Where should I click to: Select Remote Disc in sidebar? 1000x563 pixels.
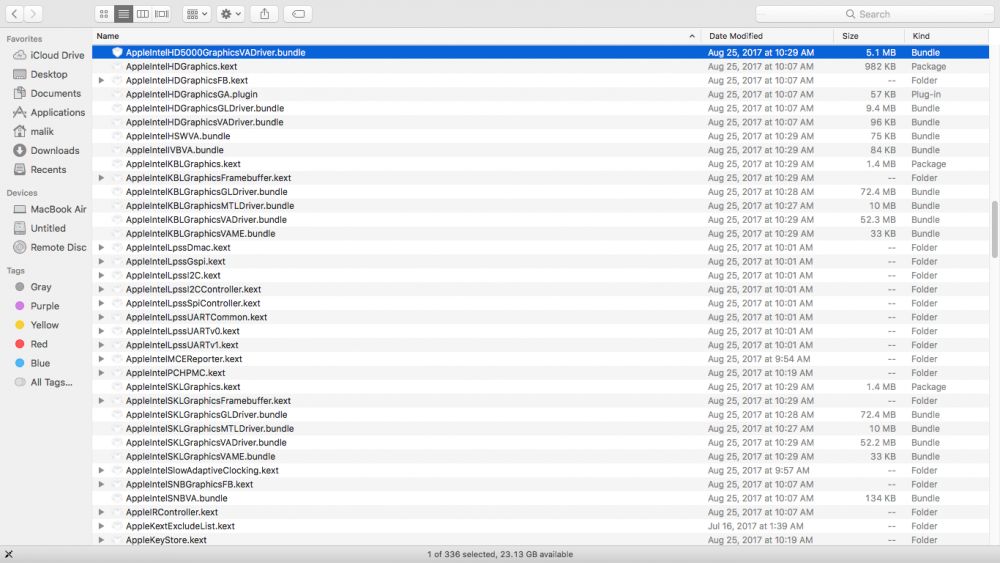[x=50, y=247]
